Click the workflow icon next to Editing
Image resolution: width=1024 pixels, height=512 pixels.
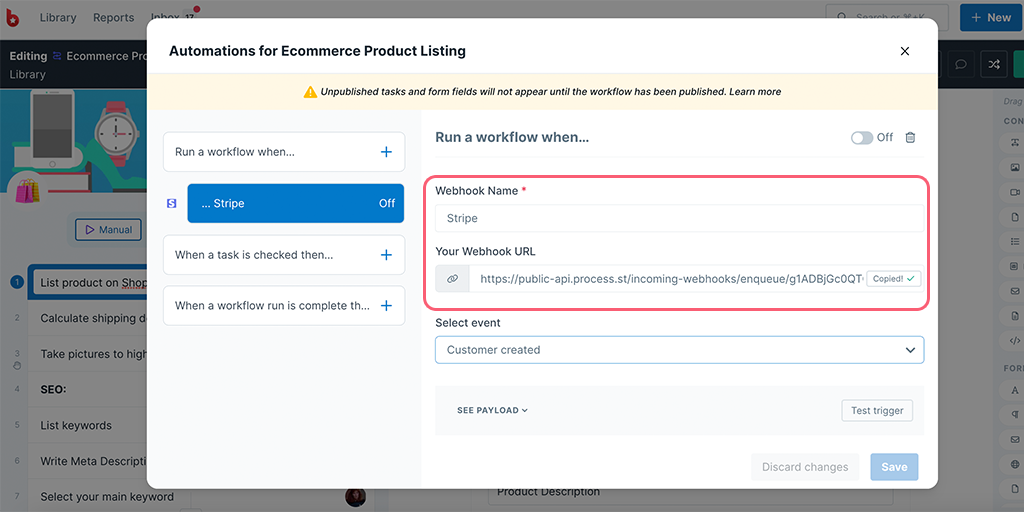[57, 56]
